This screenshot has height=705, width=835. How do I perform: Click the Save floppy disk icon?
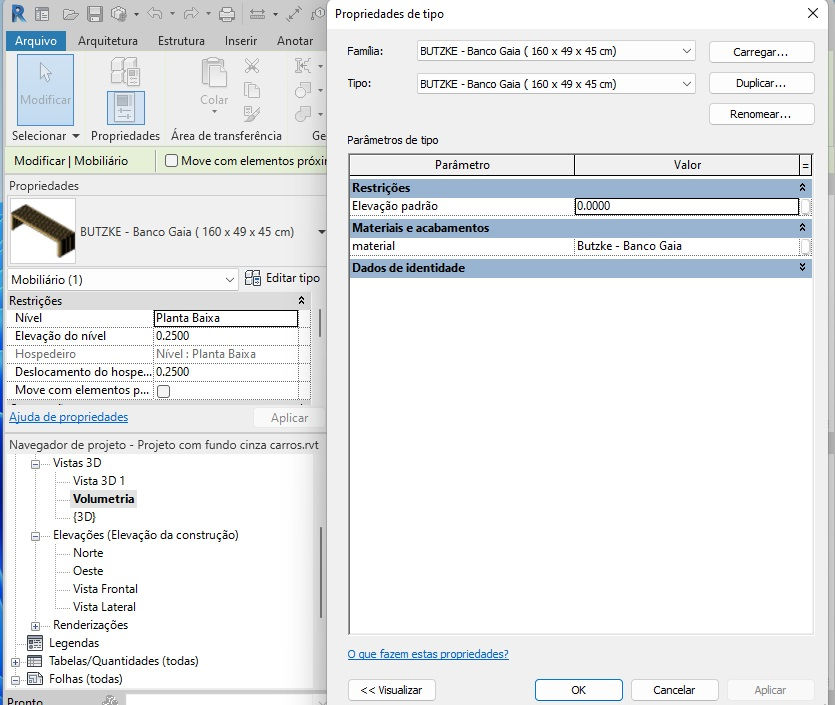pyautogui.click(x=95, y=14)
